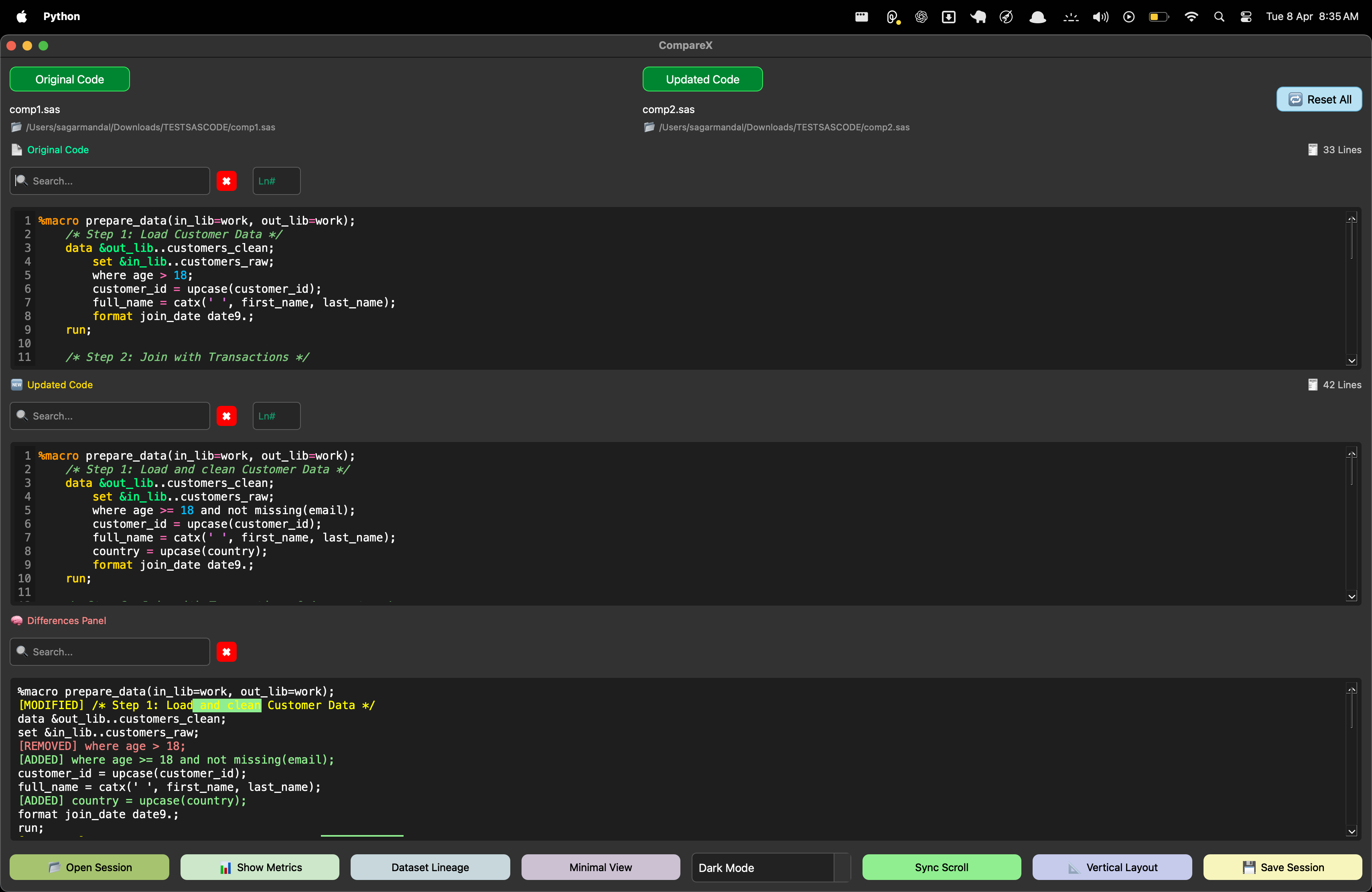
Task: Open Spotlight search in the menu bar
Action: point(1219,16)
